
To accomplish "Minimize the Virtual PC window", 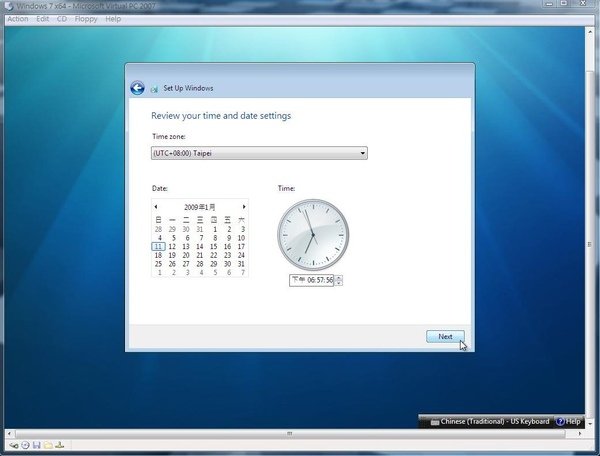I will 550,3.
